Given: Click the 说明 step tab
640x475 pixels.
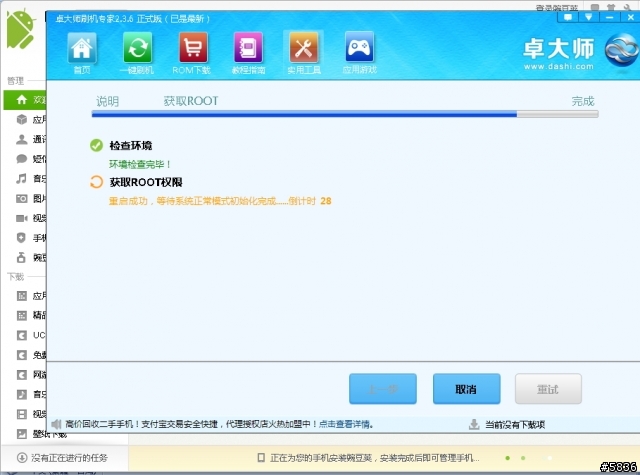Looking at the screenshot, I should click(x=107, y=101).
